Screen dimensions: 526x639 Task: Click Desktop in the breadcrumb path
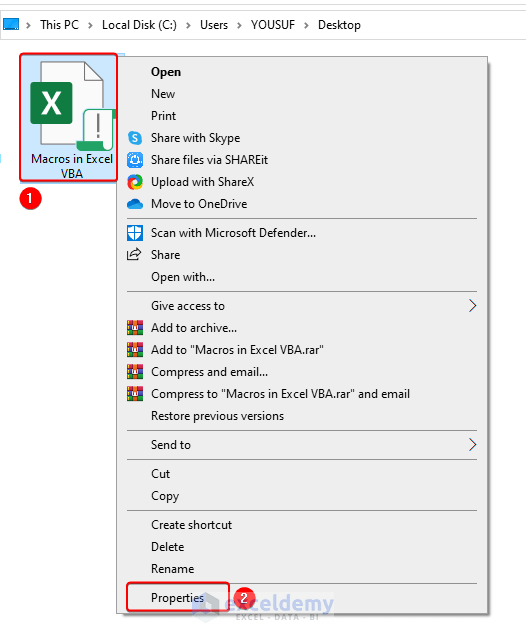[x=339, y=25]
